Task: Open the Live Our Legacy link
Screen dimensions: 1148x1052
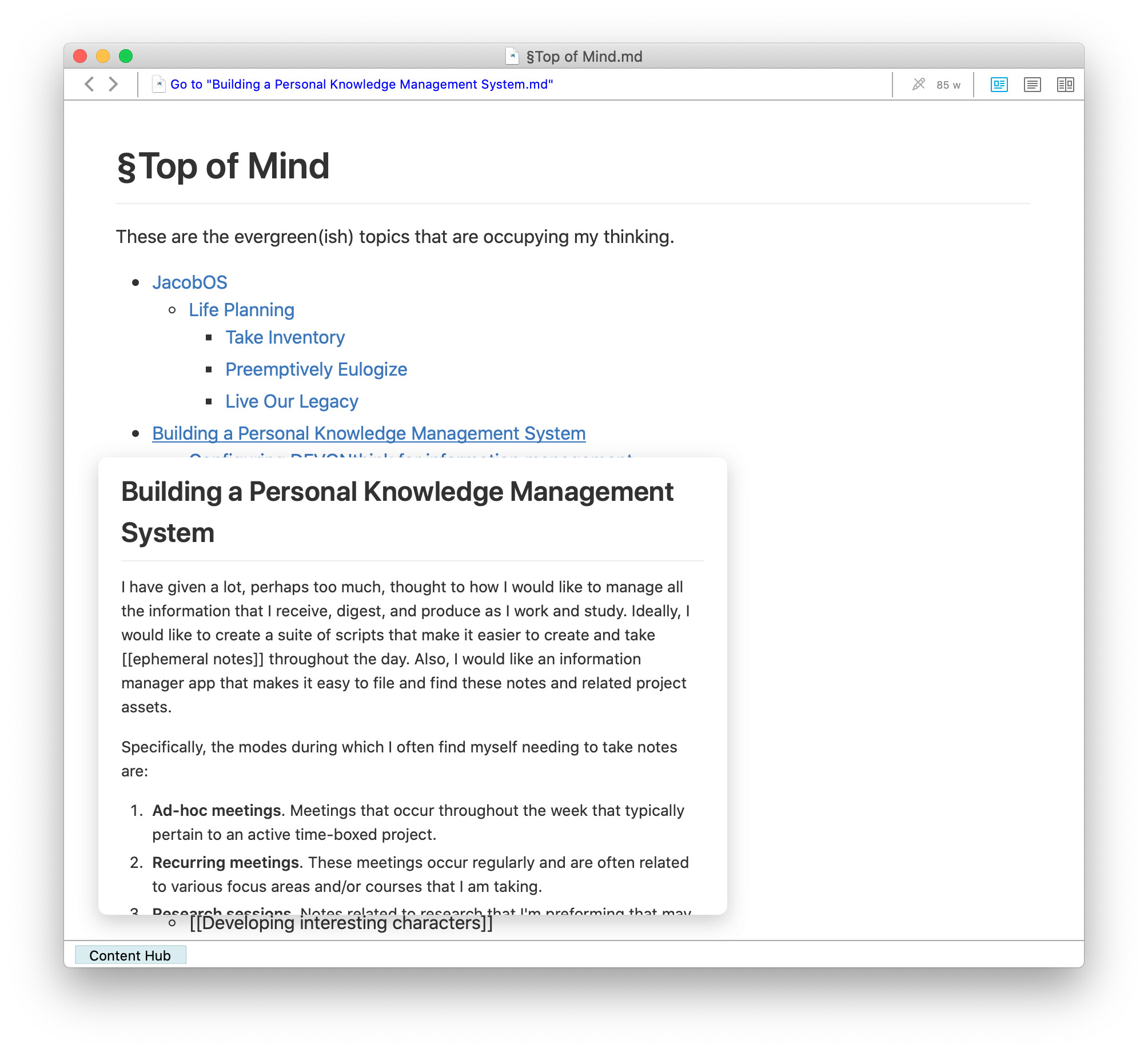Action: pyautogui.click(x=292, y=401)
